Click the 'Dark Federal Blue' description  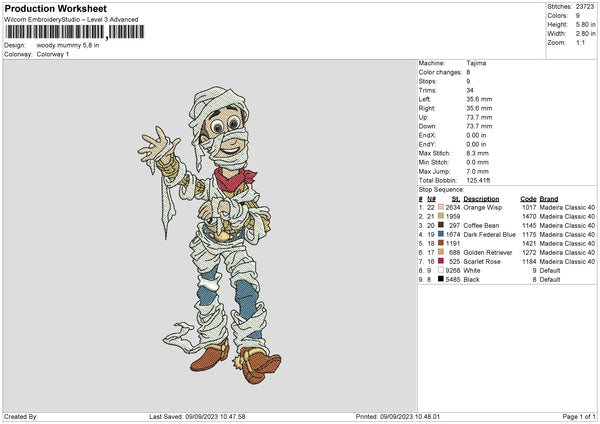click(x=489, y=235)
